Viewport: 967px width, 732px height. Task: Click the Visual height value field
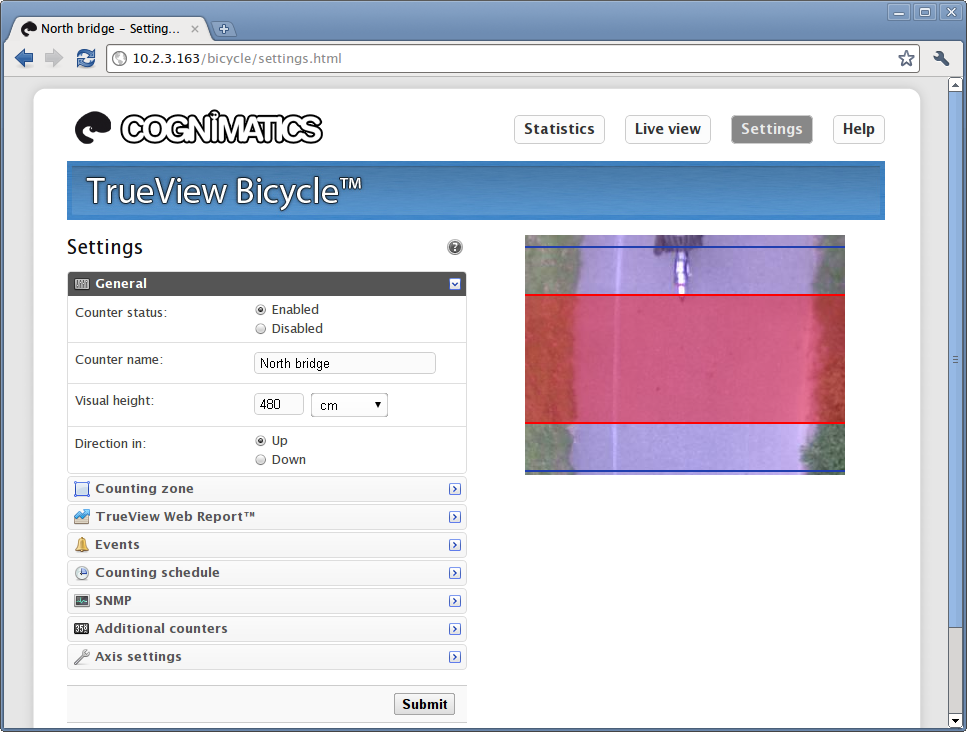pos(279,405)
